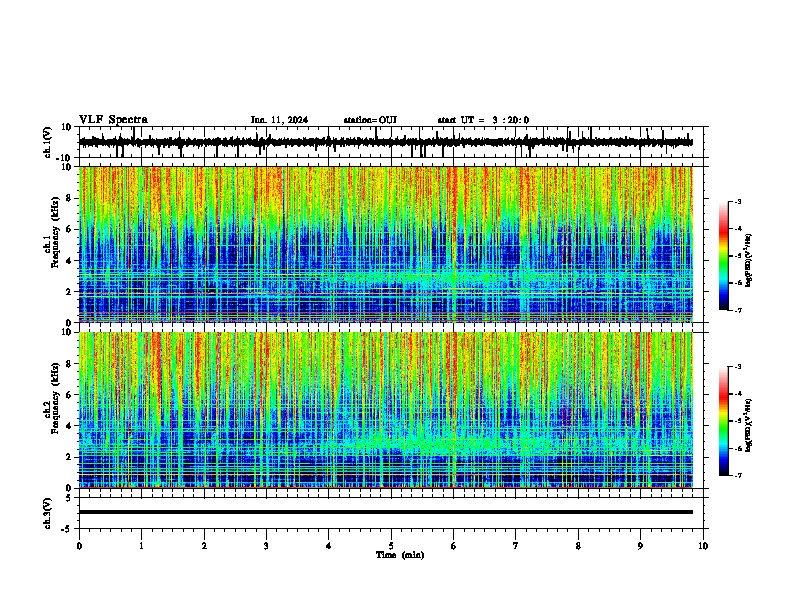Click the ch.1 color bar log(PSD) unit label
Viewport: 792px width, 612px height.
pyautogui.click(x=749, y=260)
